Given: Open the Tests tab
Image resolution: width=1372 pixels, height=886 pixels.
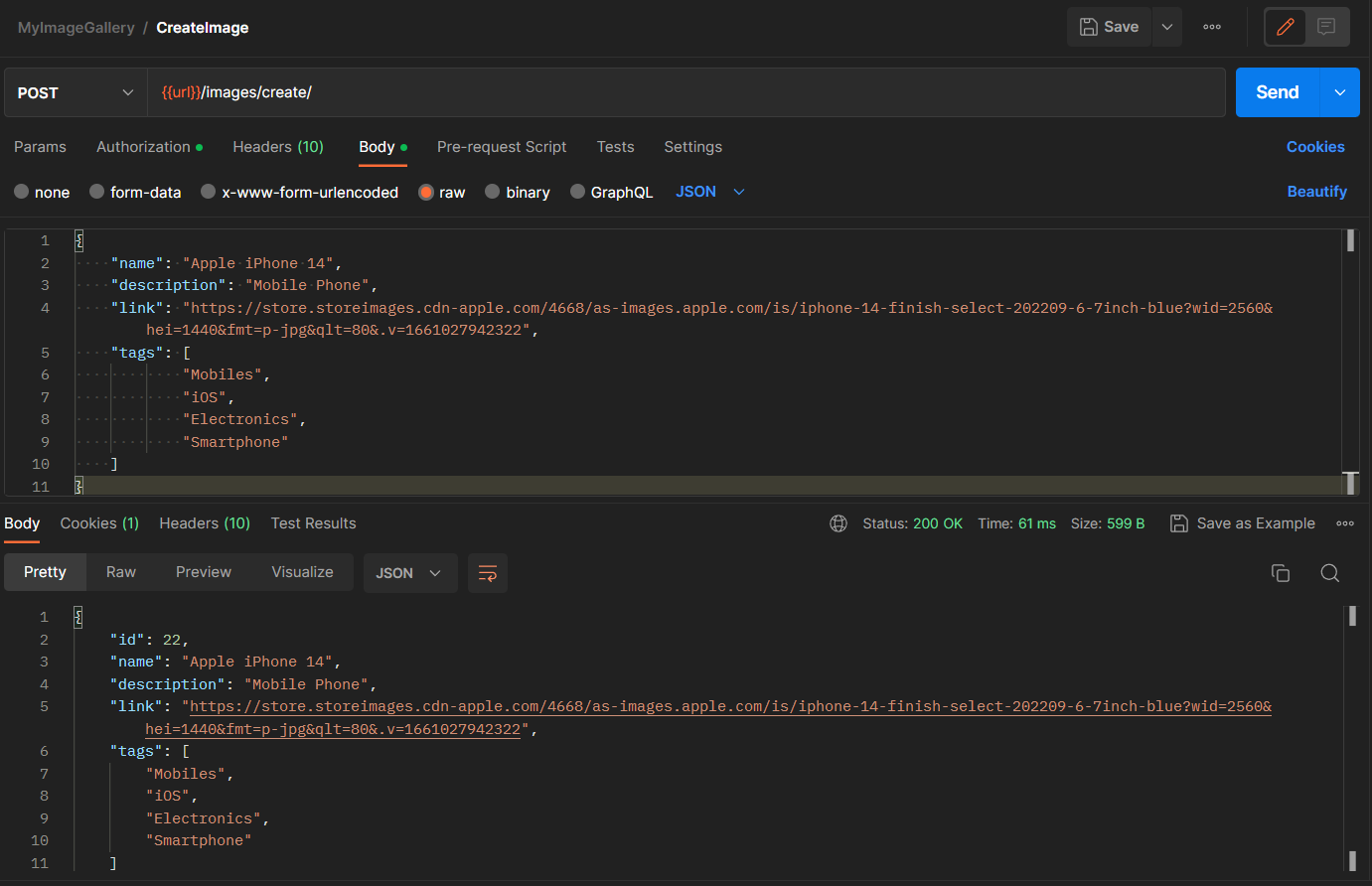Looking at the screenshot, I should pyautogui.click(x=616, y=147).
